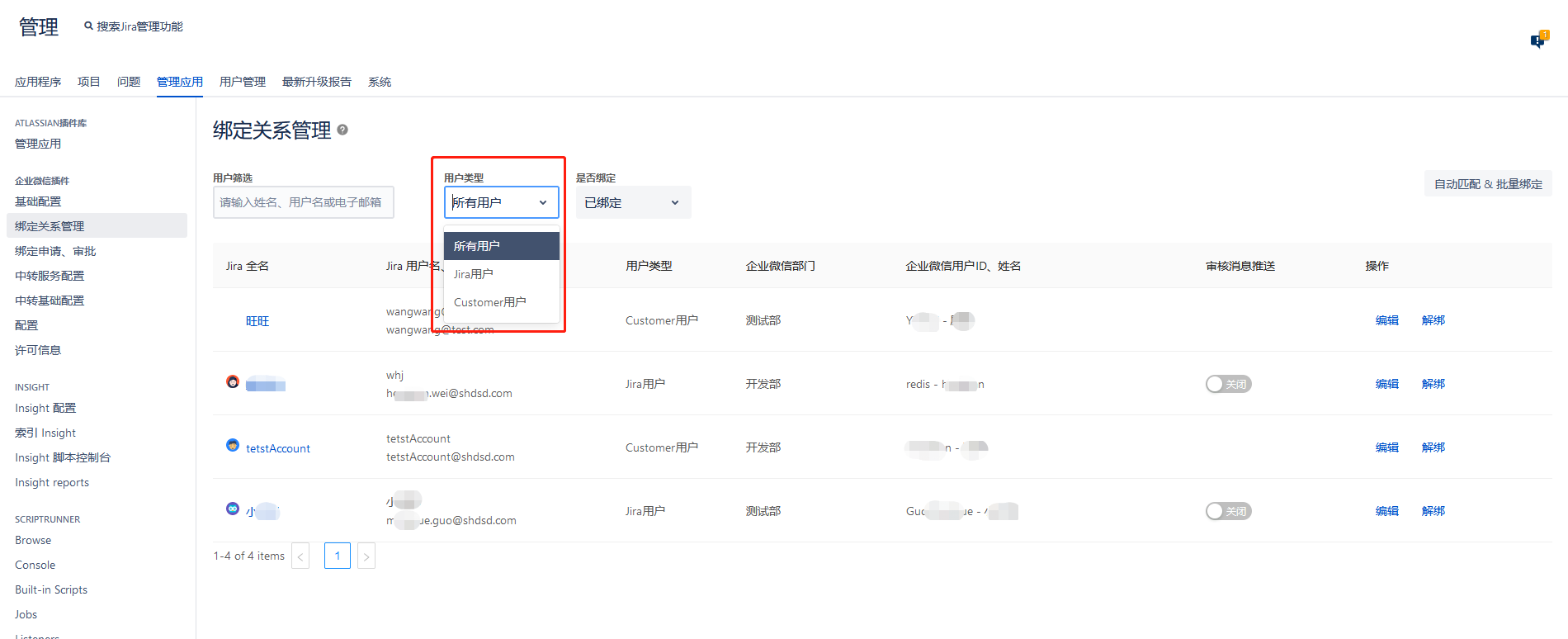Go to previous page arrow in pagination
1568x639 pixels.
pyautogui.click(x=300, y=556)
